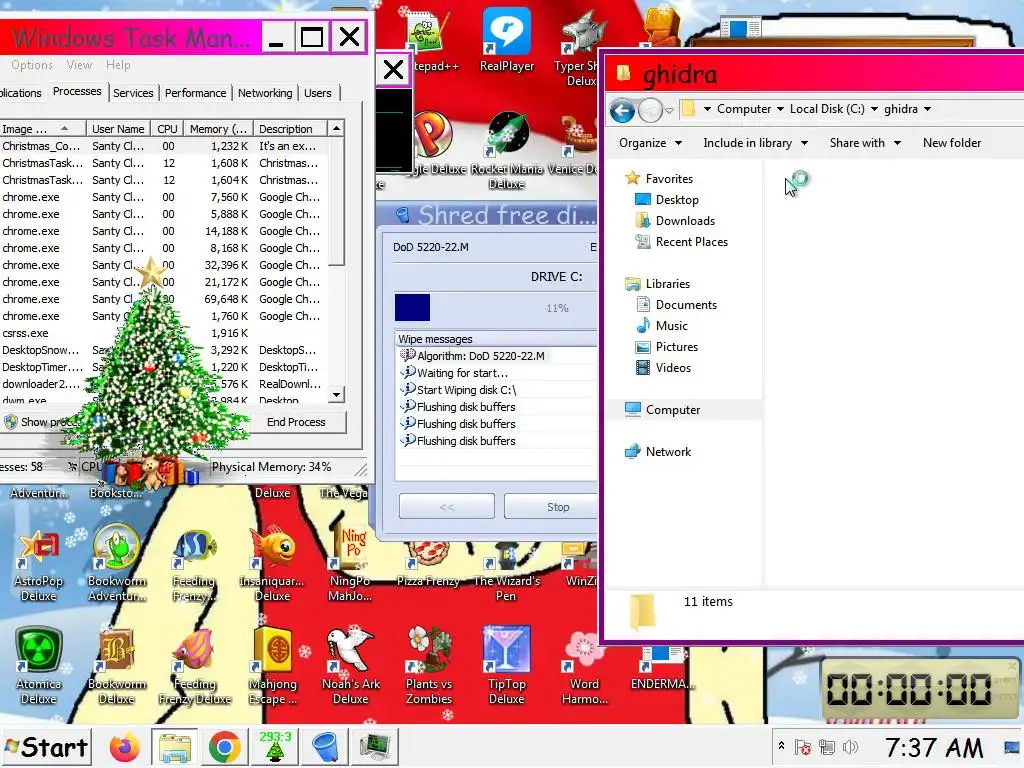
Task: Launch Feeding Frenzy desktop shortcut
Action: pyautogui.click(x=194, y=566)
